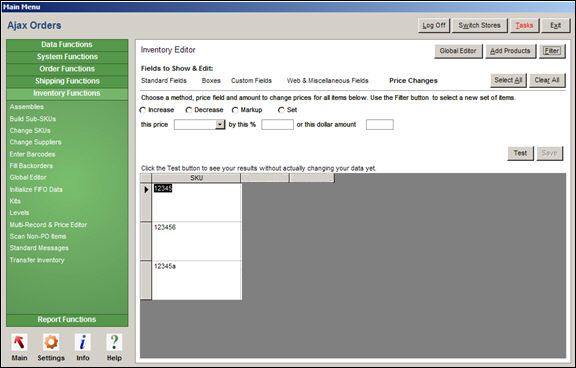Screen dimensions: 576x368
Task: Pick the Set radio option
Action: [x=281, y=110]
